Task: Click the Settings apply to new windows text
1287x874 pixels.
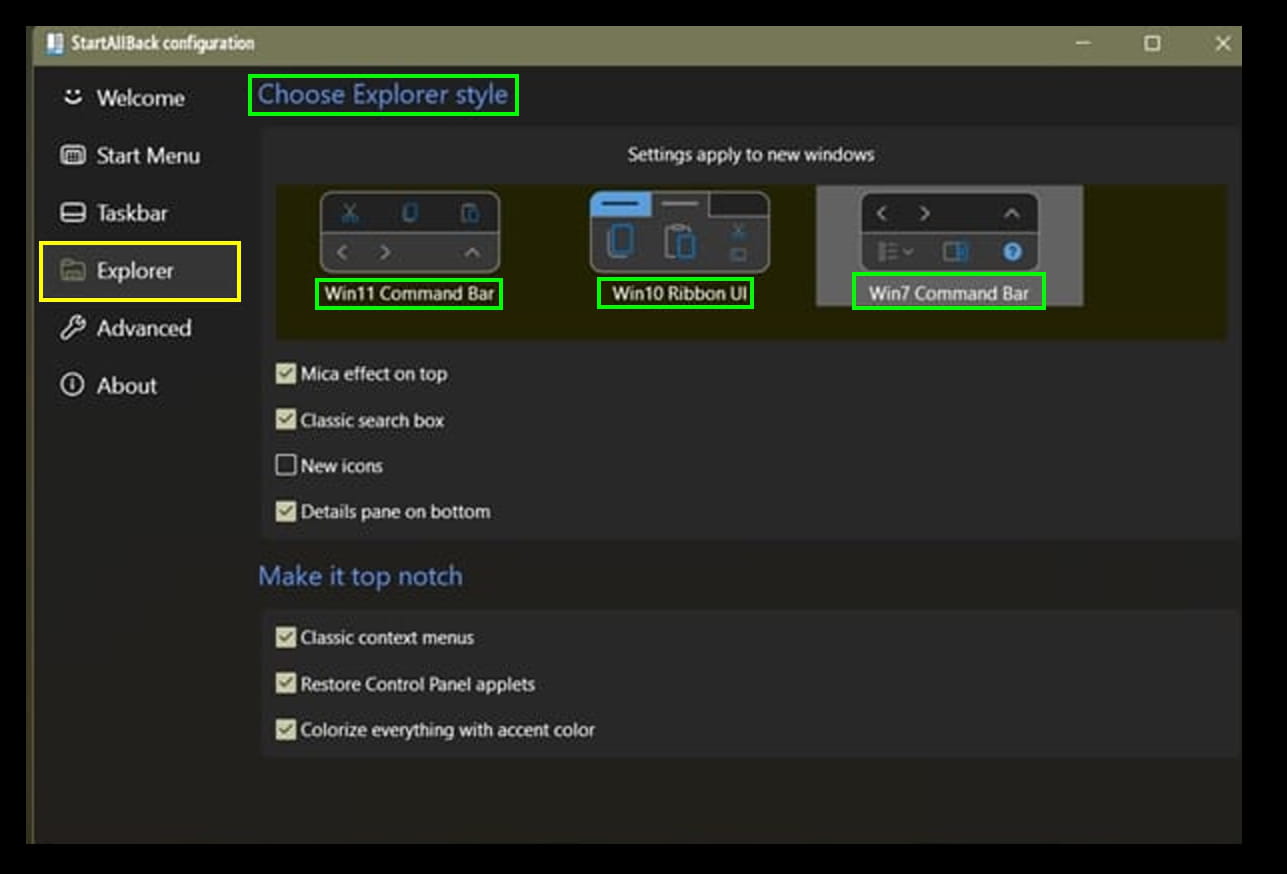Action: [751, 155]
